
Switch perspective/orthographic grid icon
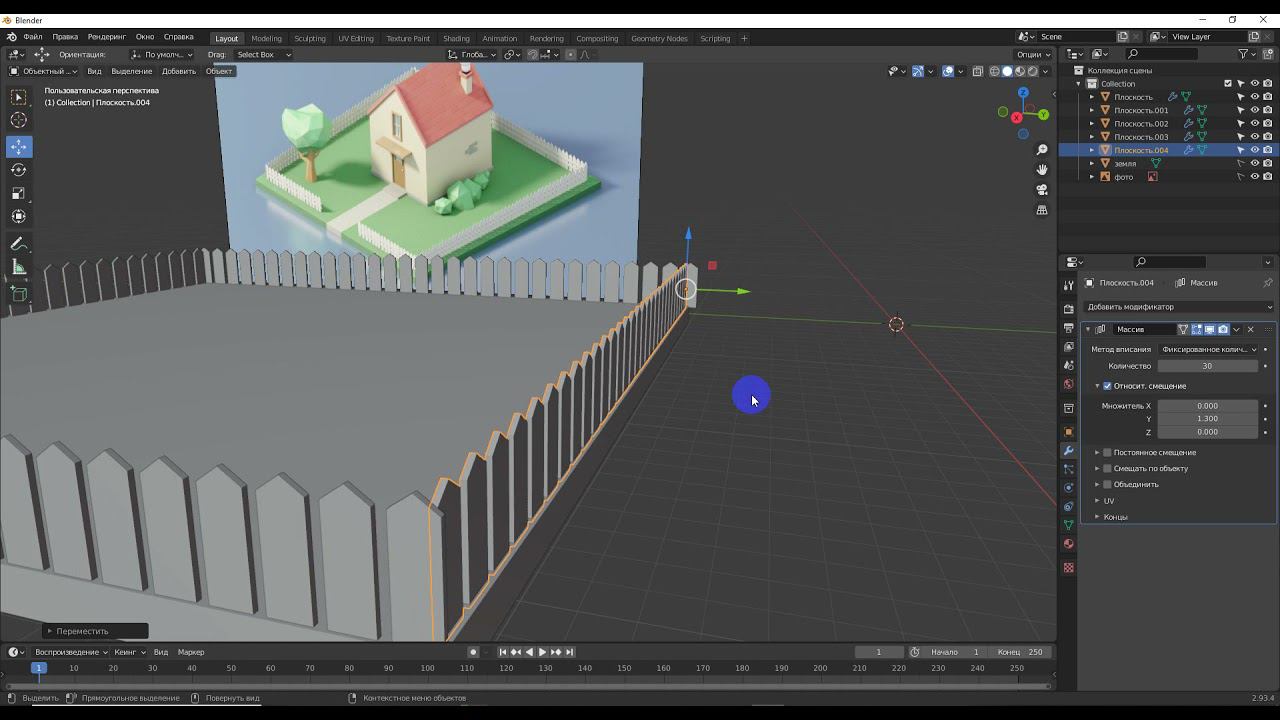pyautogui.click(x=1042, y=210)
